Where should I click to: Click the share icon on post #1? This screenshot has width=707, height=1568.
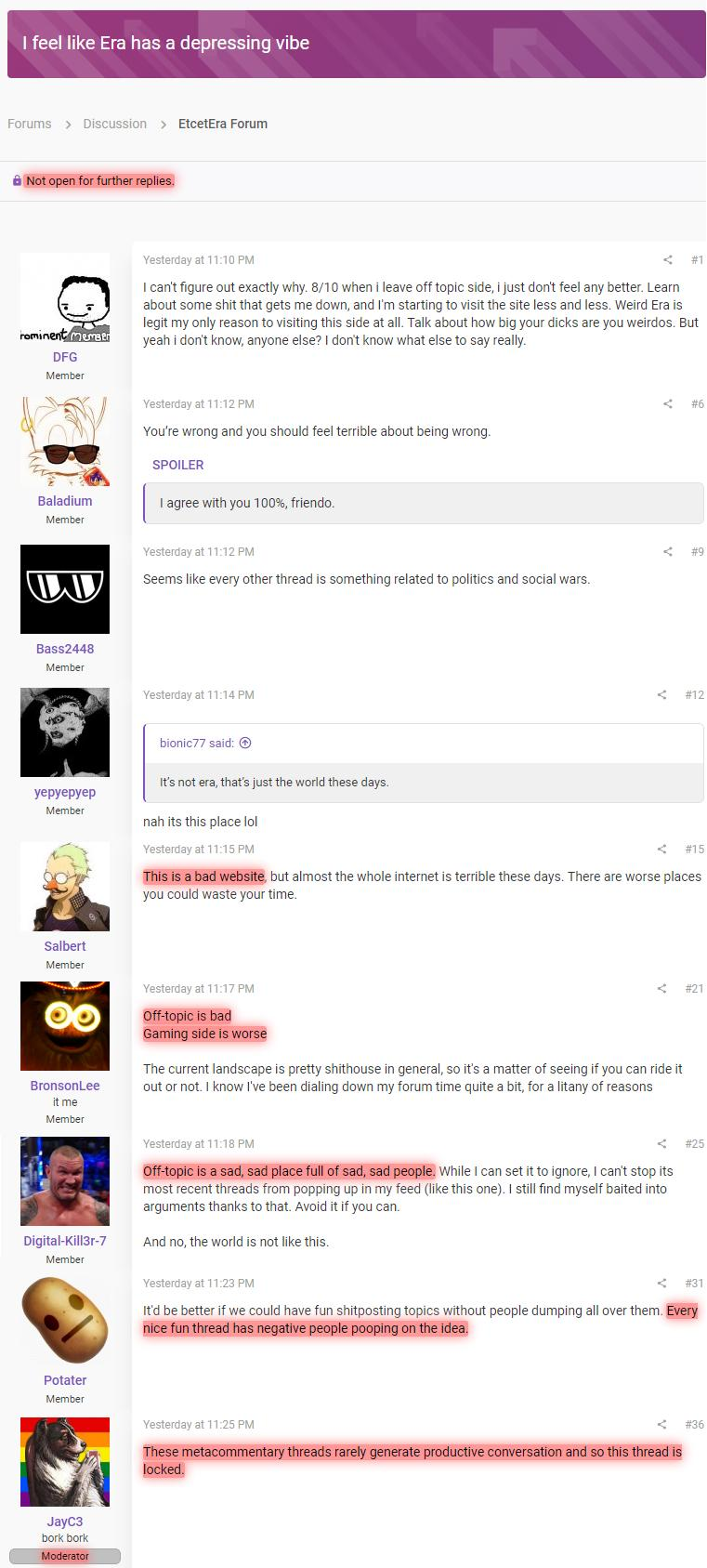point(667,260)
